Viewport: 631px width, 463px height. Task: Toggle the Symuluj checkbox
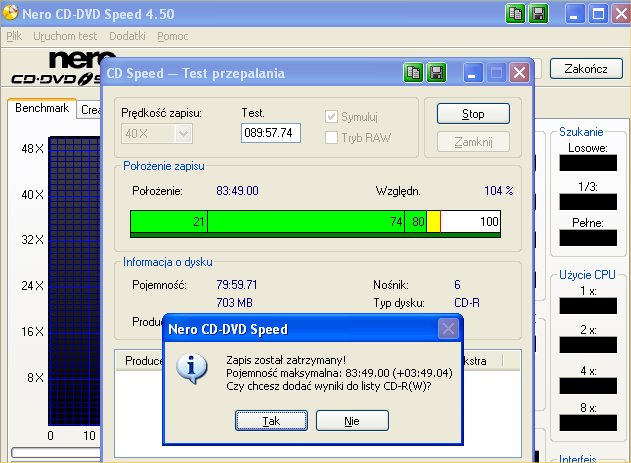click(x=331, y=117)
